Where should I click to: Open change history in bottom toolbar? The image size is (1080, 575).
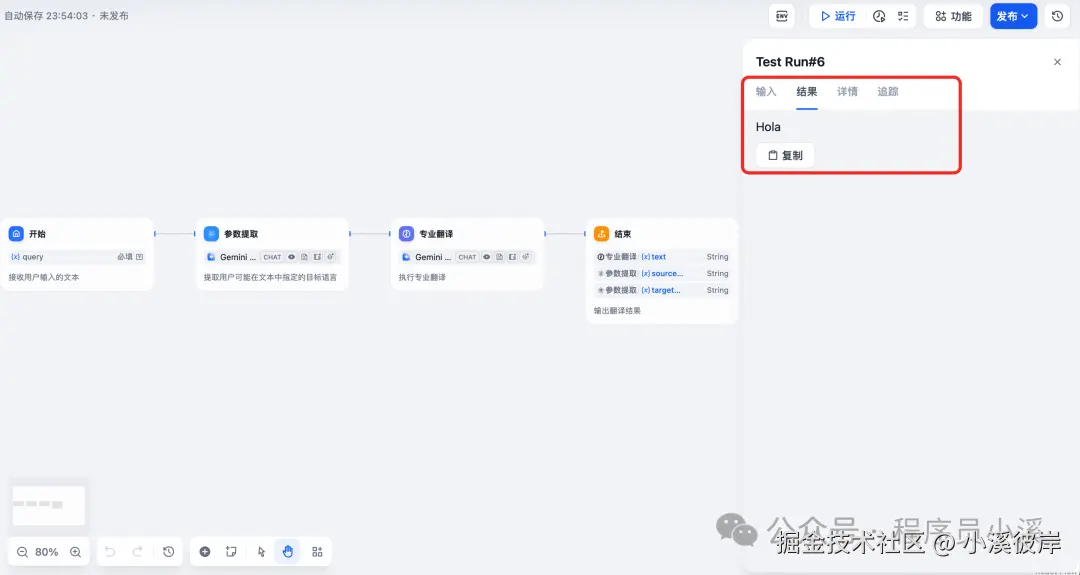pyautogui.click(x=169, y=552)
